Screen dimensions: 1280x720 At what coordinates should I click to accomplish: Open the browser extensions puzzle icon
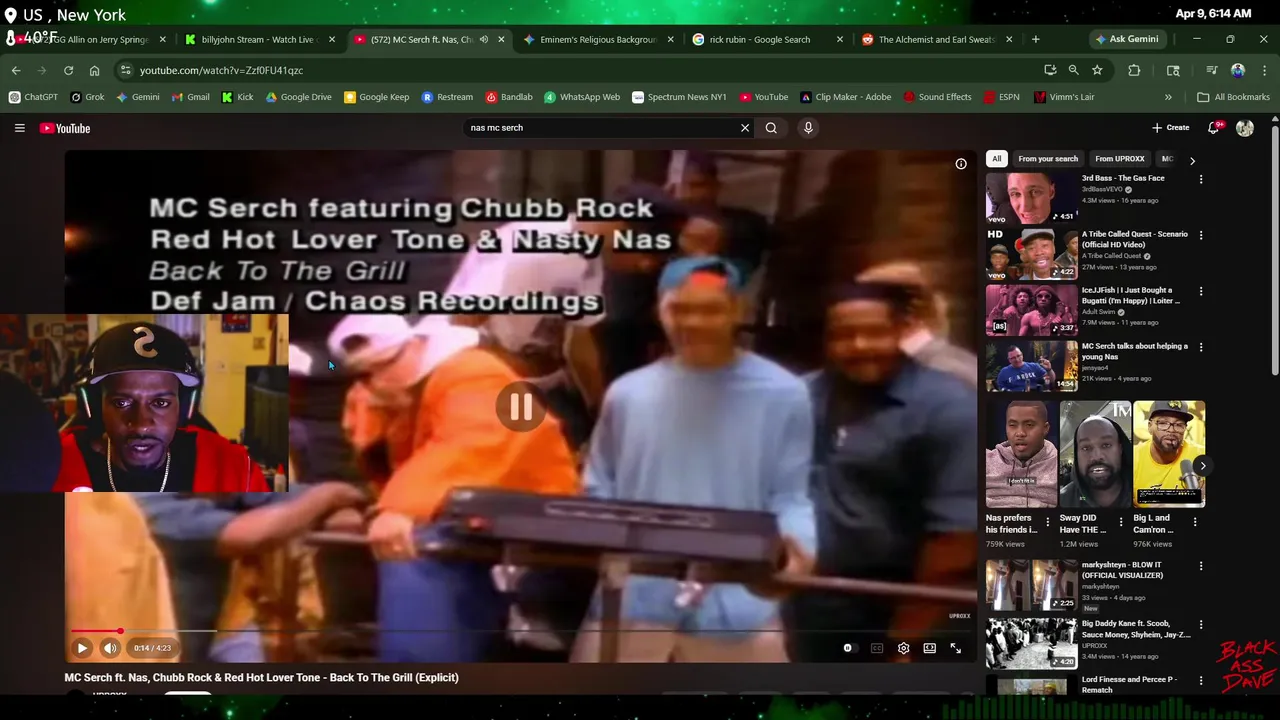pos(1134,70)
